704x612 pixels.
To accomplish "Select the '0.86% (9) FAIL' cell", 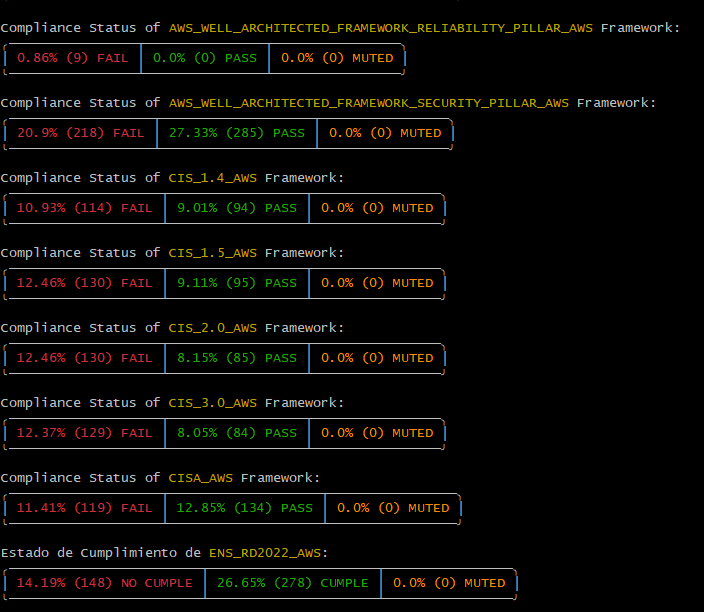I will 73,58.
